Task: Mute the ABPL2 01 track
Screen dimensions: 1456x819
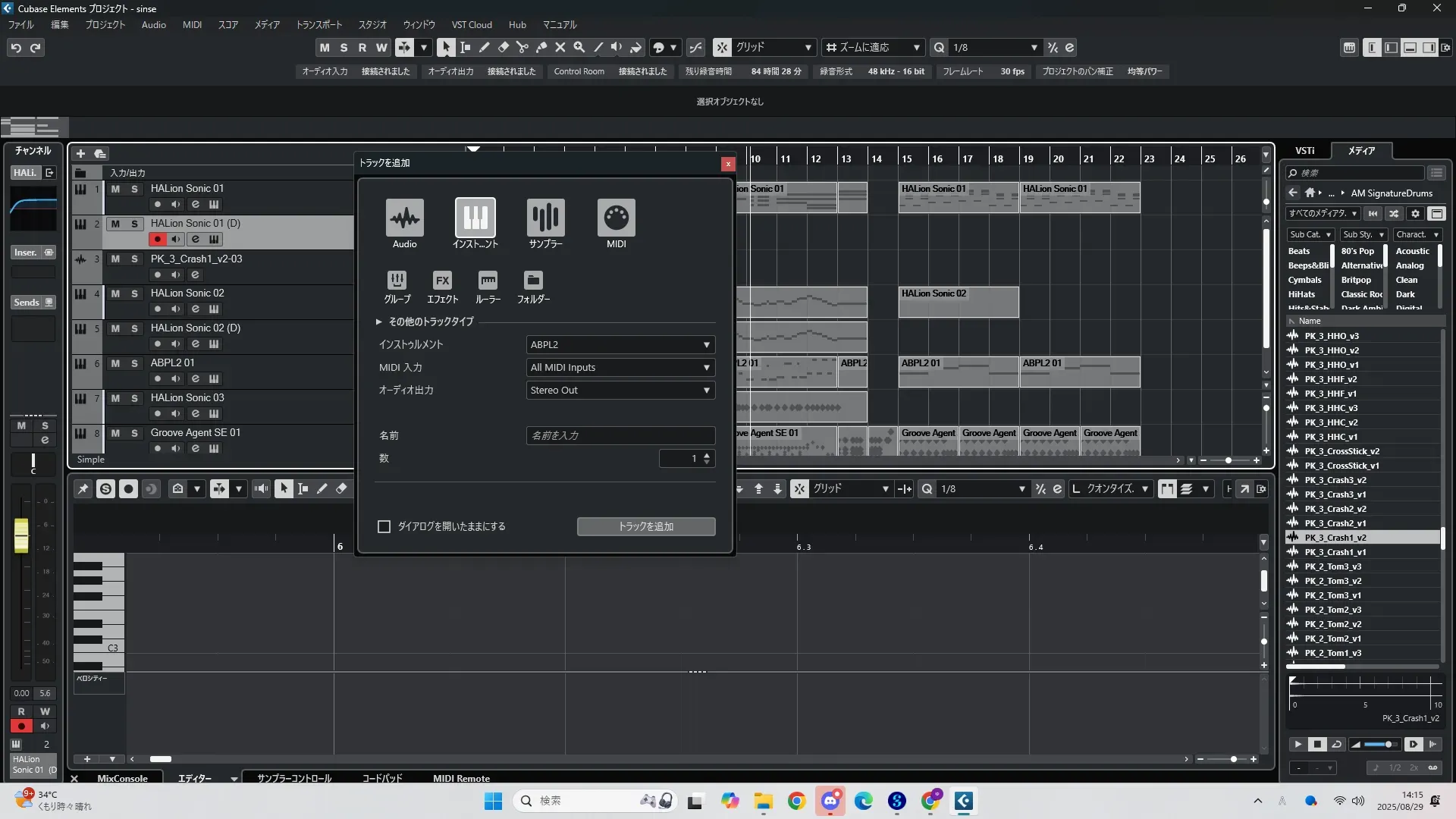Action: click(x=115, y=363)
